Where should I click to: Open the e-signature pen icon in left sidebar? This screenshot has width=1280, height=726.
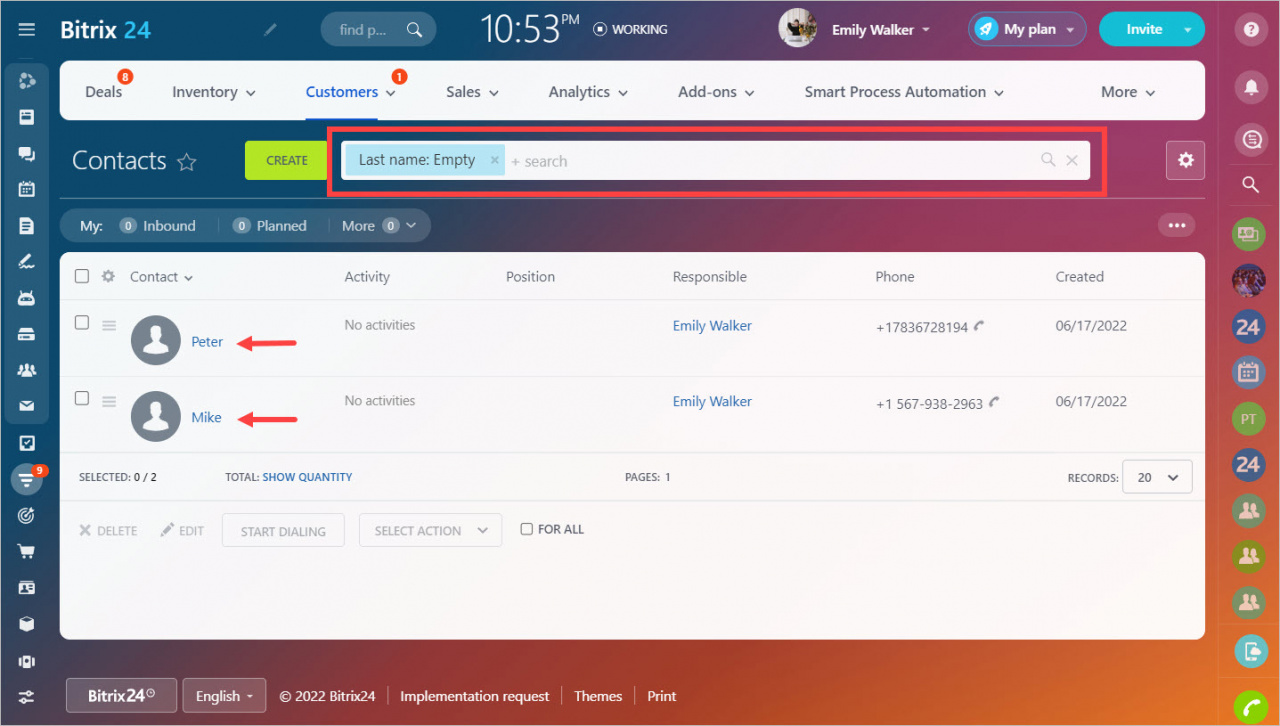pyautogui.click(x=27, y=261)
